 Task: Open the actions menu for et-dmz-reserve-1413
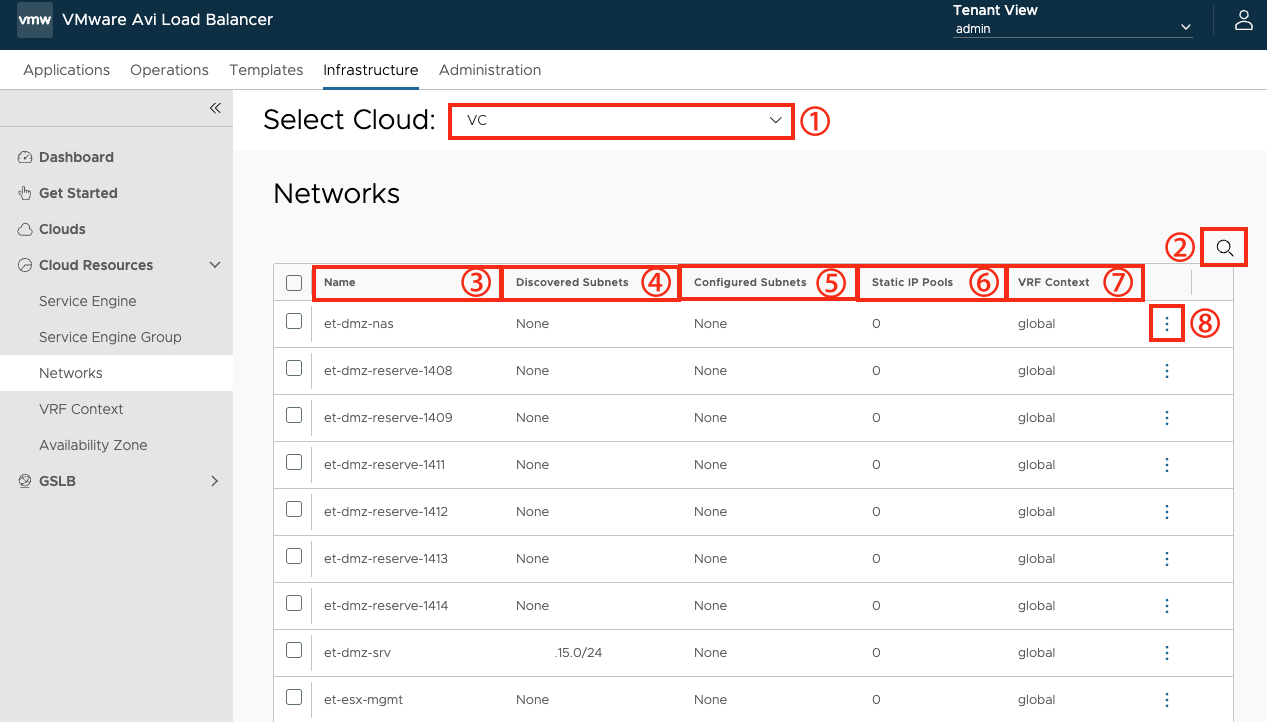[x=1167, y=559]
